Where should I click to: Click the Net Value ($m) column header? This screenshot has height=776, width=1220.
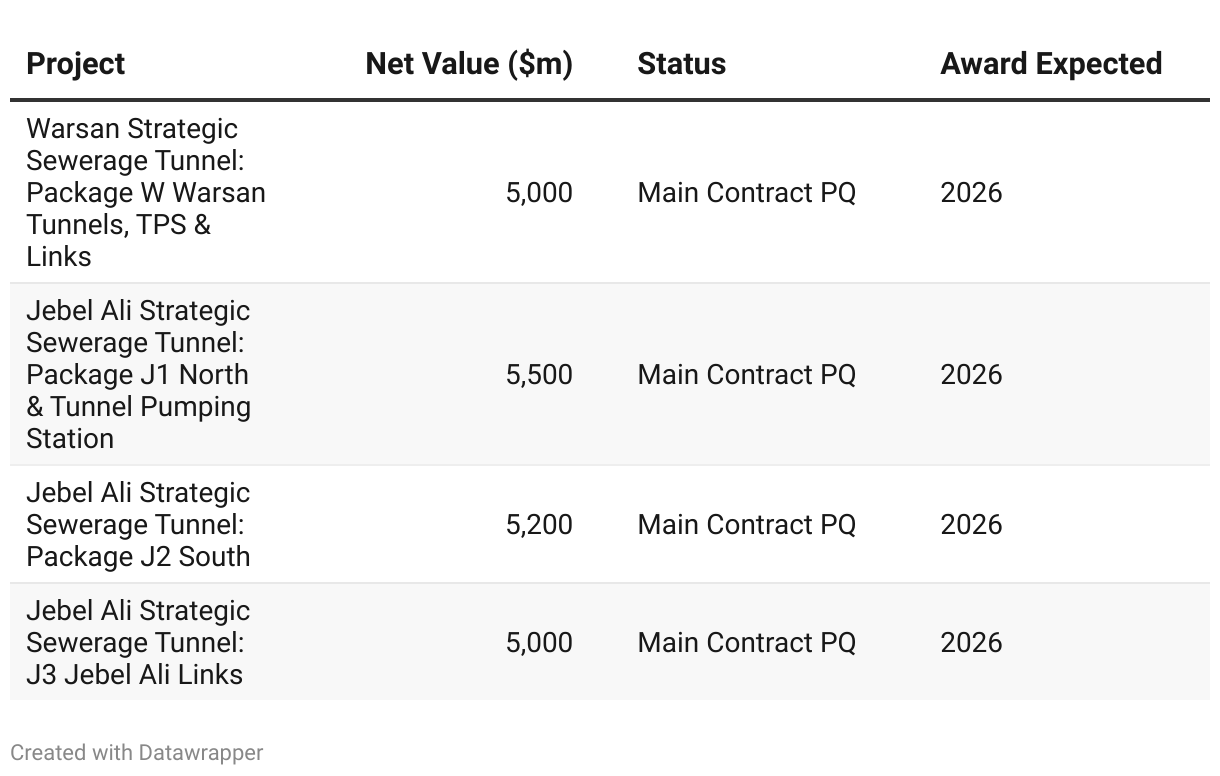click(469, 64)
